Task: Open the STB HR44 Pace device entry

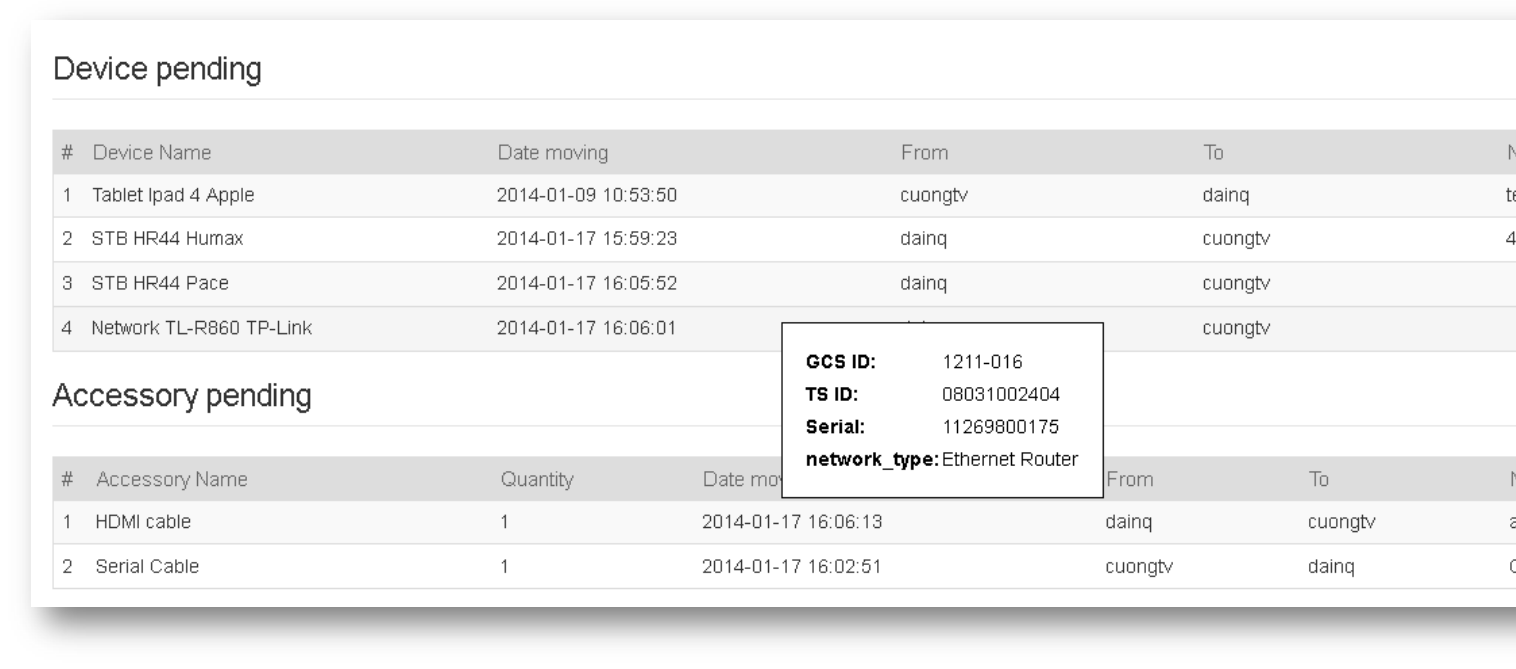Action: click(x=160, y=283)
